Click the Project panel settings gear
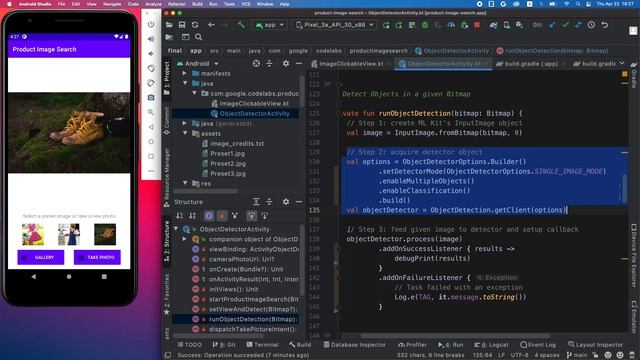The width and height of the screenshot is (640, 360). point(286,63)
